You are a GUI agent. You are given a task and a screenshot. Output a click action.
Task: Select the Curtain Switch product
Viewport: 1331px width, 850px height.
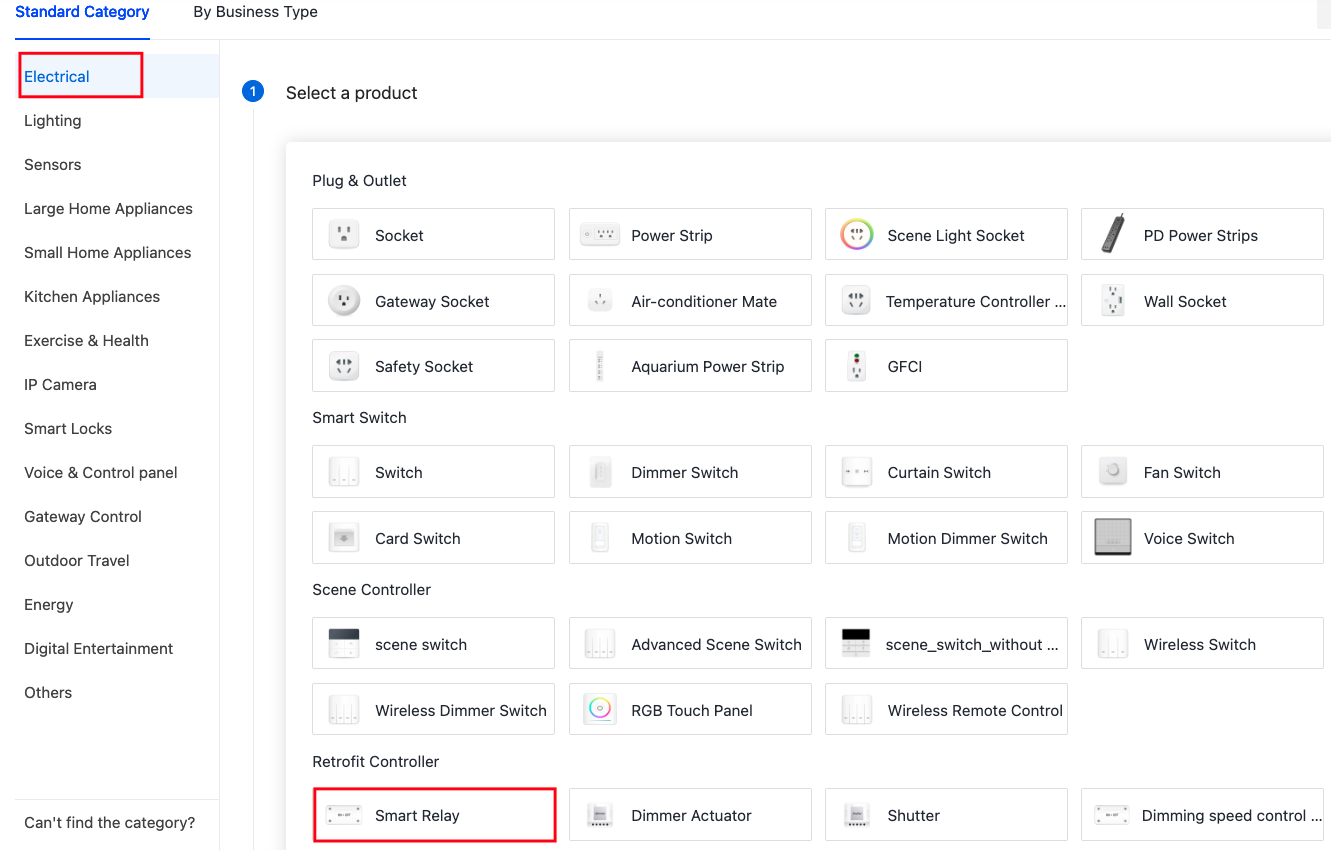pyautogui.click(x=945, y=471)
